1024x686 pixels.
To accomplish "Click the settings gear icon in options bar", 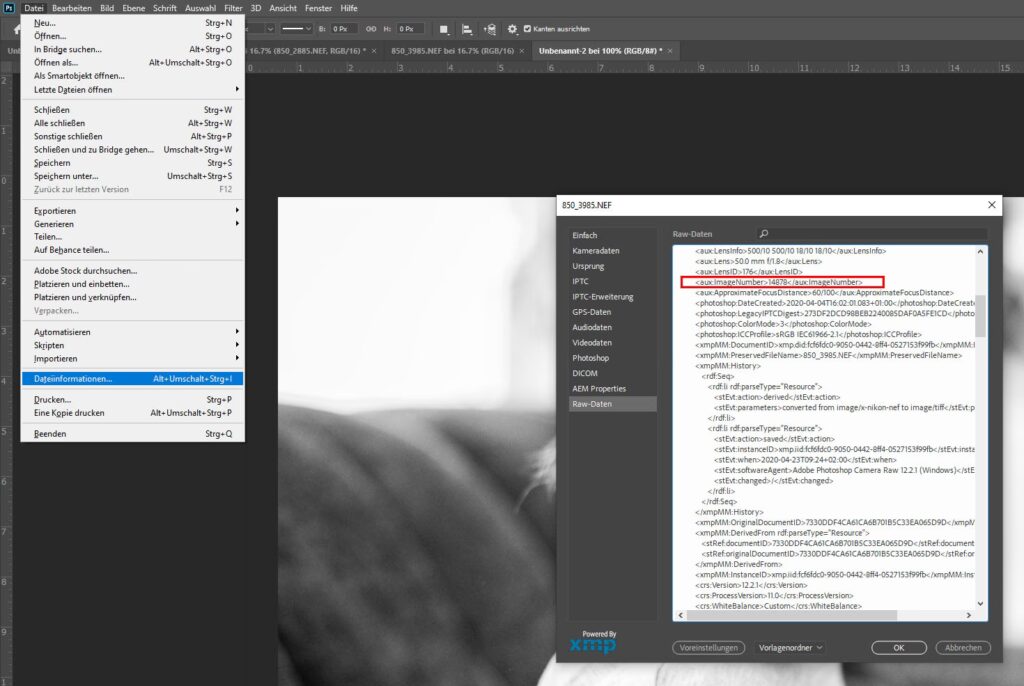I will pos(513,29).
